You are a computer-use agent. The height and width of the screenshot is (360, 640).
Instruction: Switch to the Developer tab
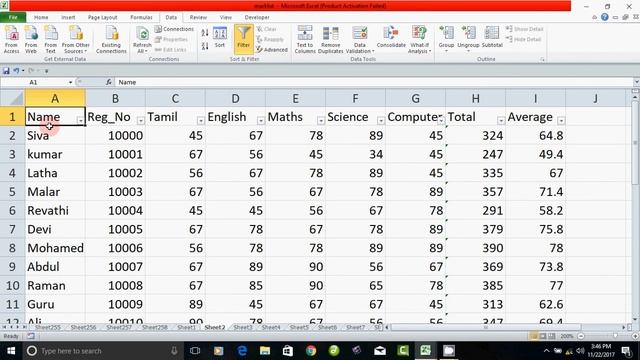click(257, 17)
